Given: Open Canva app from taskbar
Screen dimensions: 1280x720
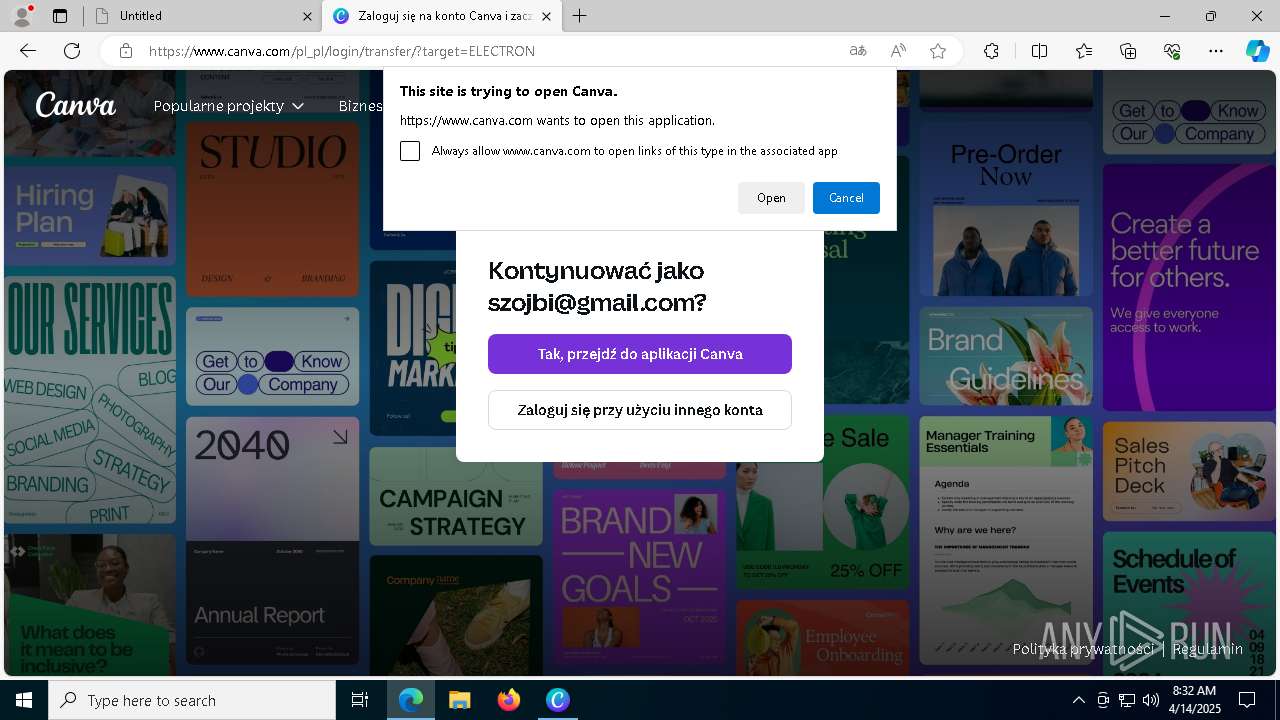Looking at the screenshot, I should click(558, 700).
